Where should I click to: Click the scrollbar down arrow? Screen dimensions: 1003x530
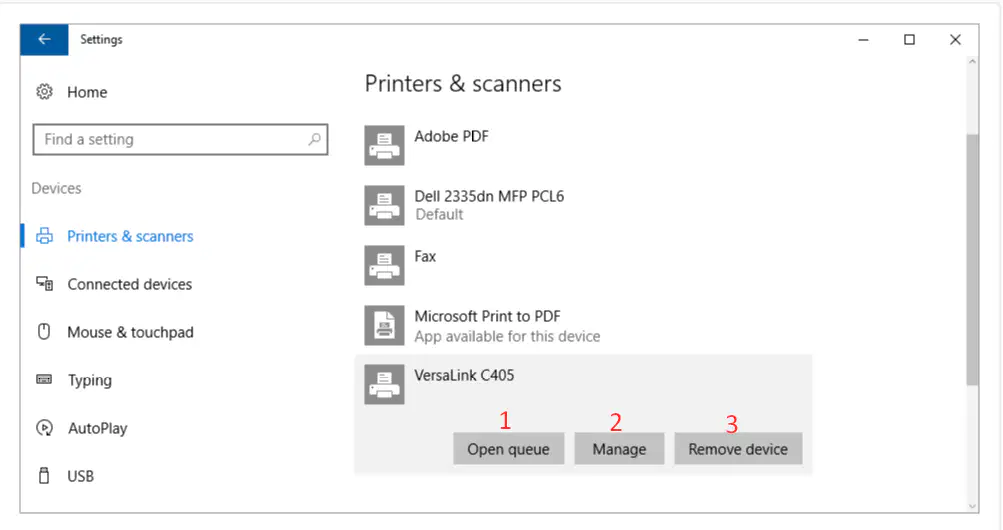pos(972,506)
